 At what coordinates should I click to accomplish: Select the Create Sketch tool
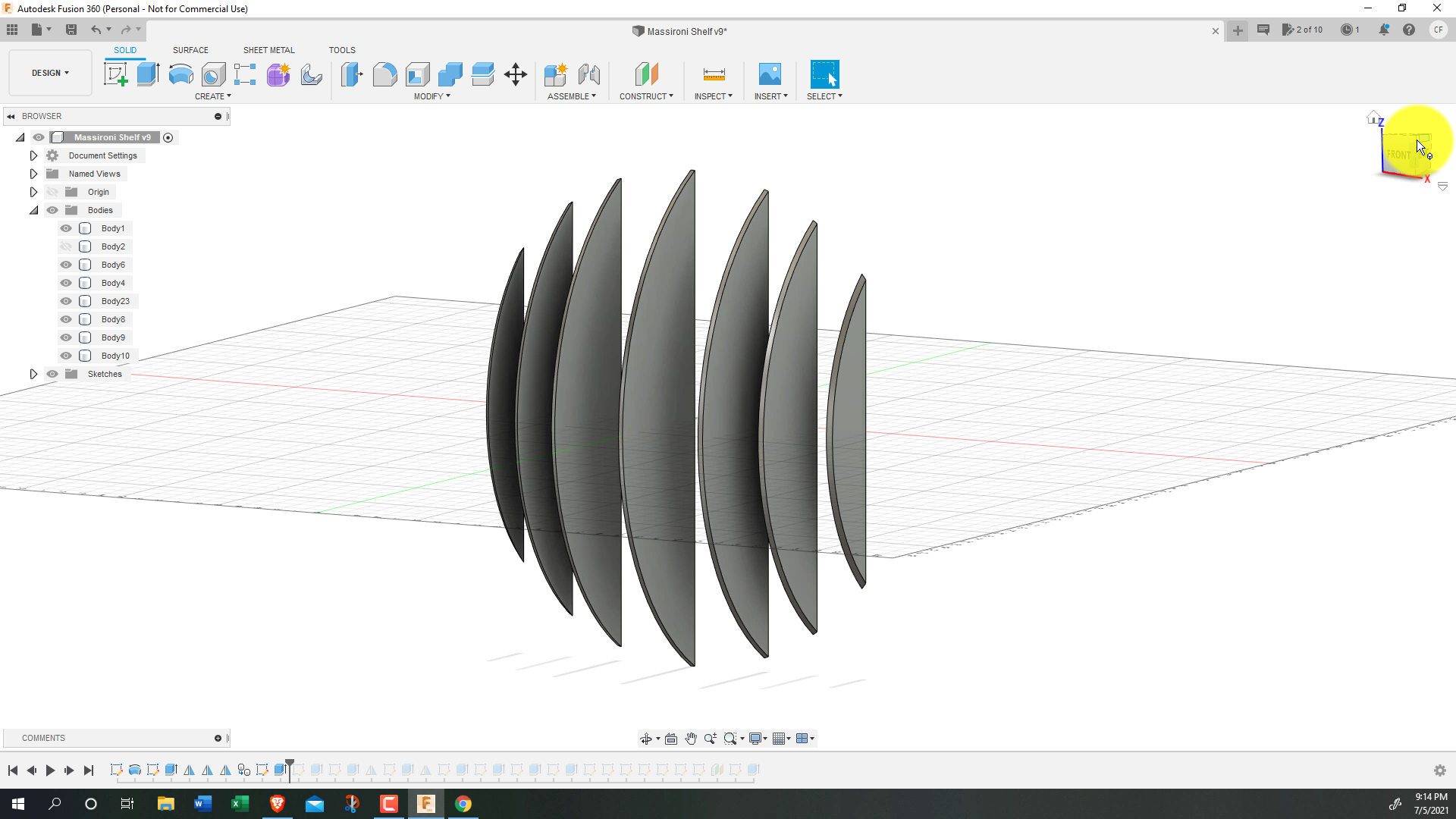115,74
